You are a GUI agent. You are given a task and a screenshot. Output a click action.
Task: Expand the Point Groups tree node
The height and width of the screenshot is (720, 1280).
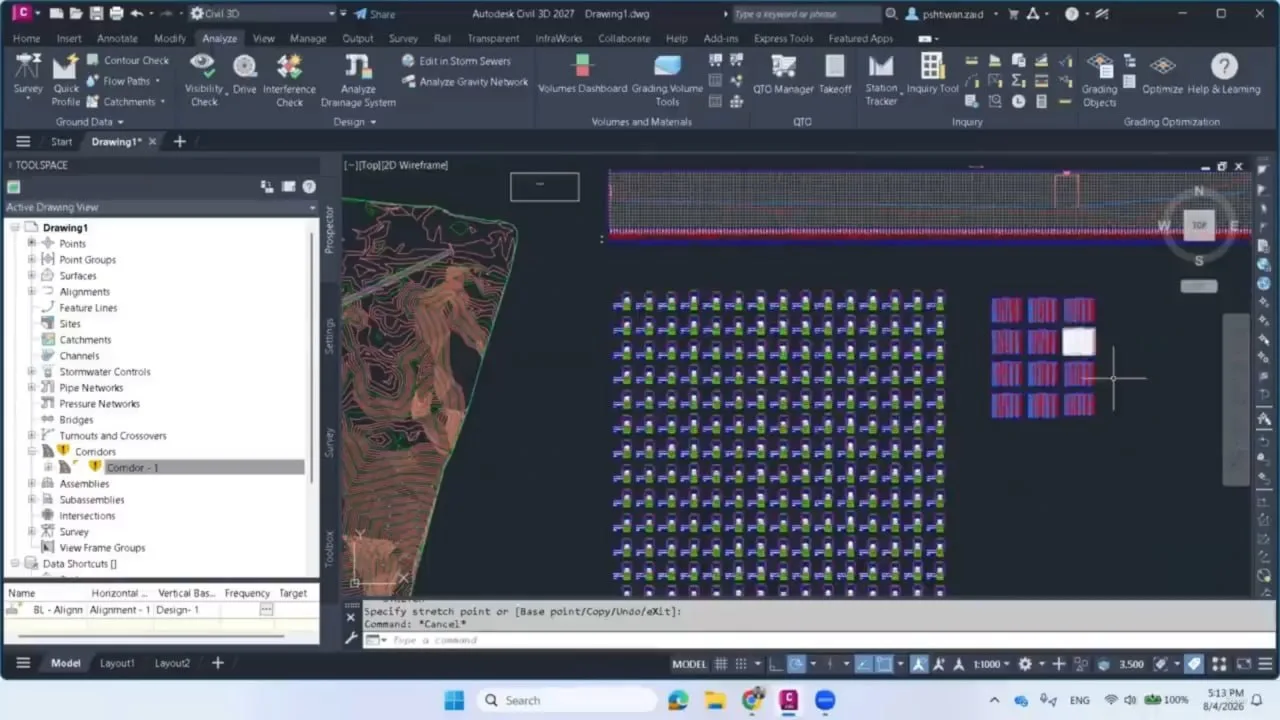32,259
